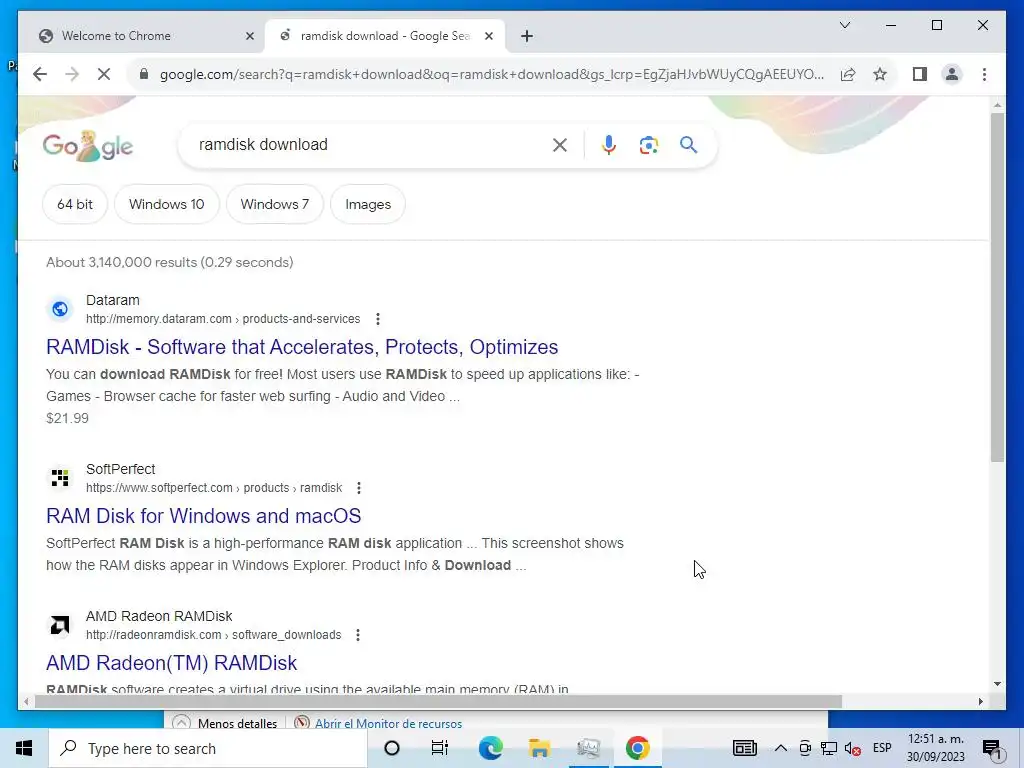
Task: Open AMD Radeon(TM) RAMDisk link
Action: 171,663
